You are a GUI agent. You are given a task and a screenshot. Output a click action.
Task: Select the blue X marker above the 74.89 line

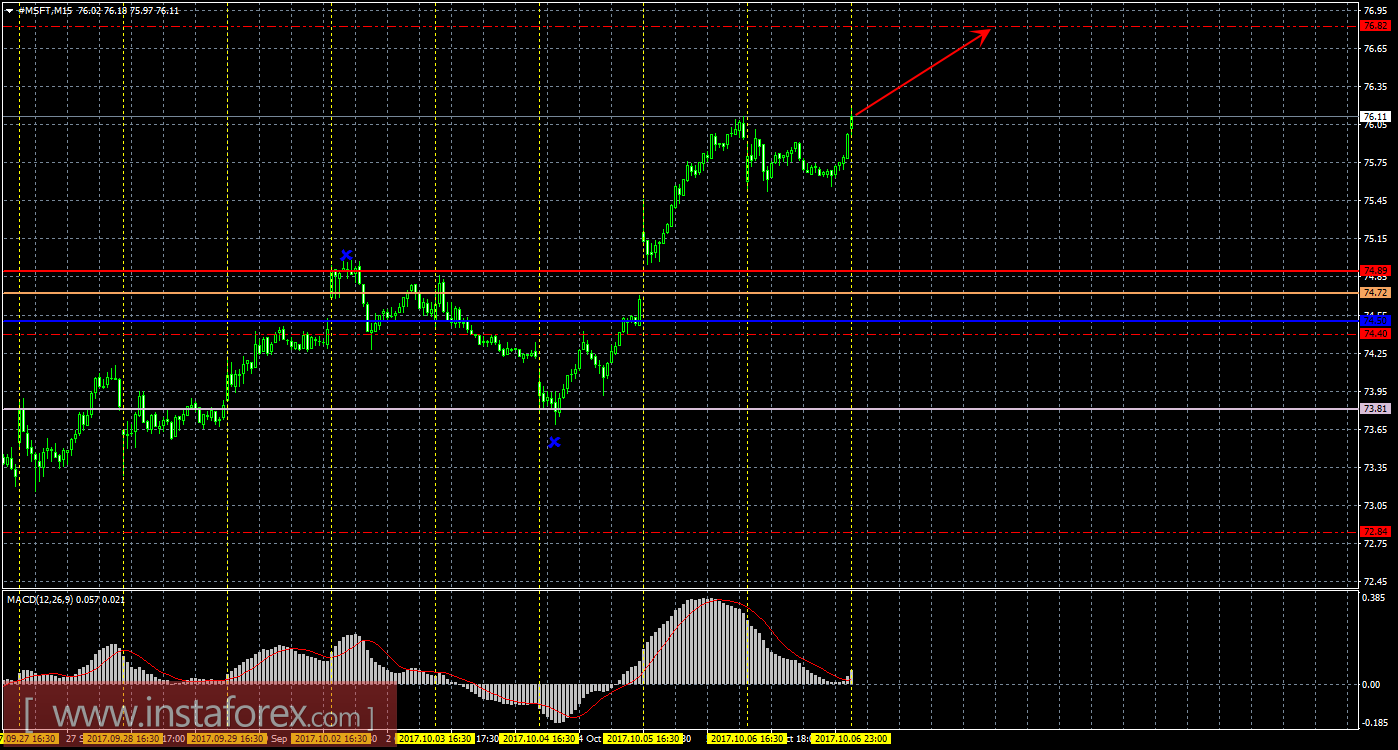click(x=346, y=255)
